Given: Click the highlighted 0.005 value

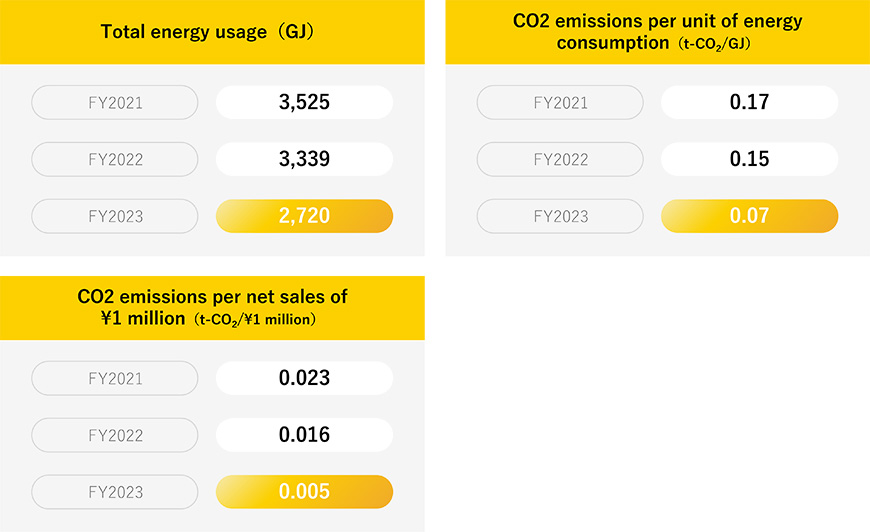Looking at the screenshot, I should pyautogui.click(x=304, y=492).
